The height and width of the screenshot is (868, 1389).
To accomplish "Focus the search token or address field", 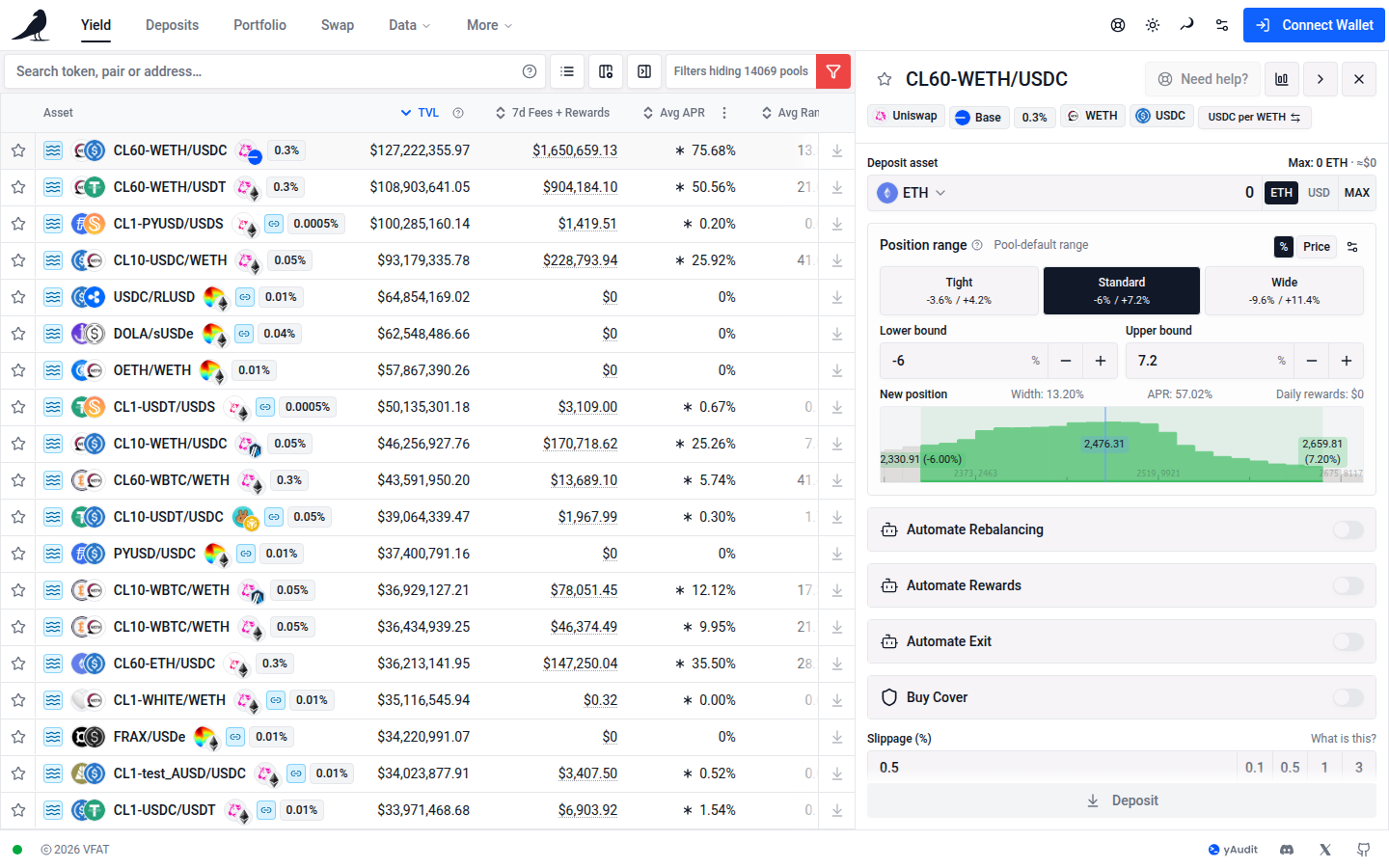I will pos(260,71).
